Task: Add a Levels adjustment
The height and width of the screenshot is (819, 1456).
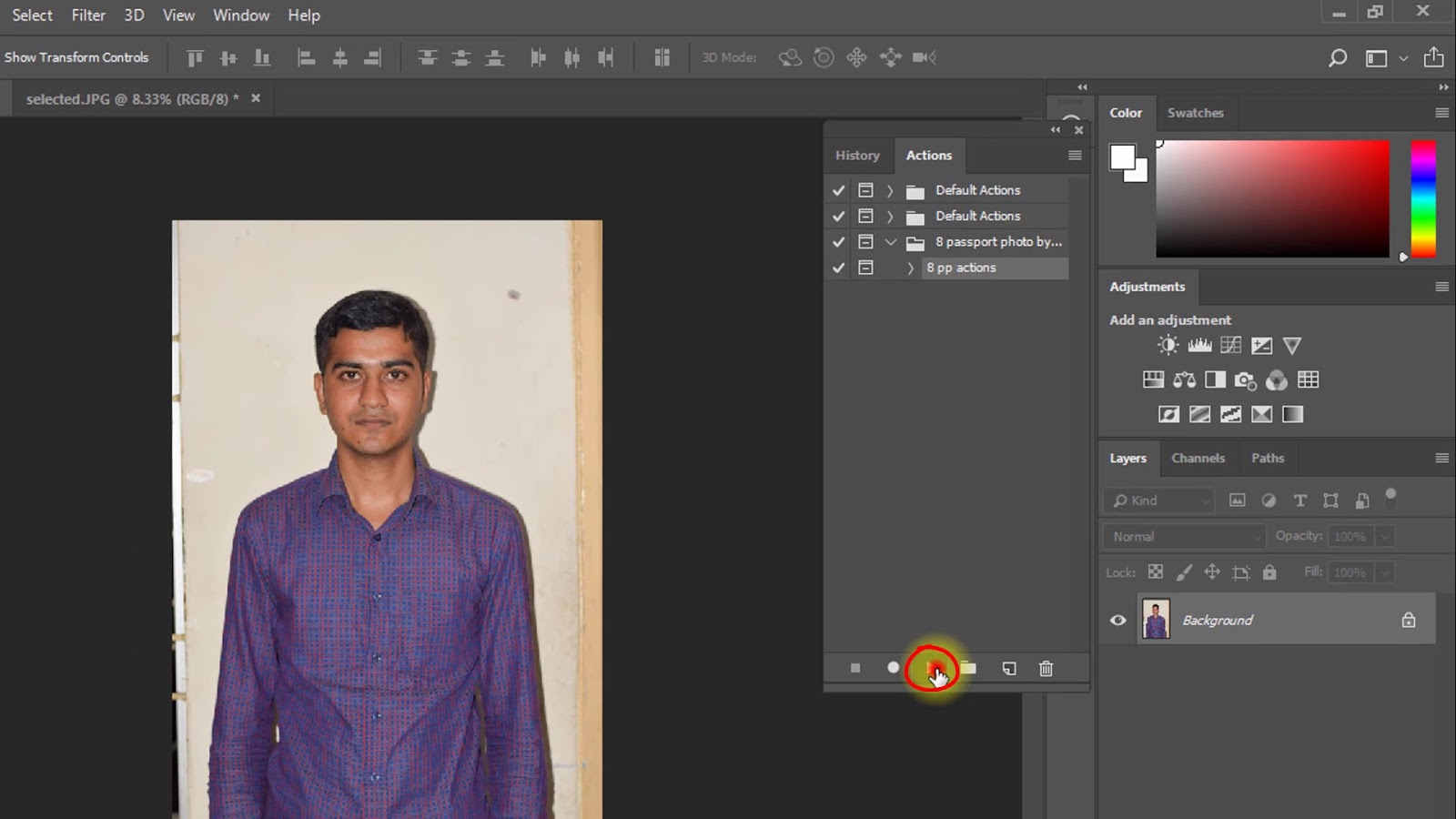Action: coord(1199,345)
